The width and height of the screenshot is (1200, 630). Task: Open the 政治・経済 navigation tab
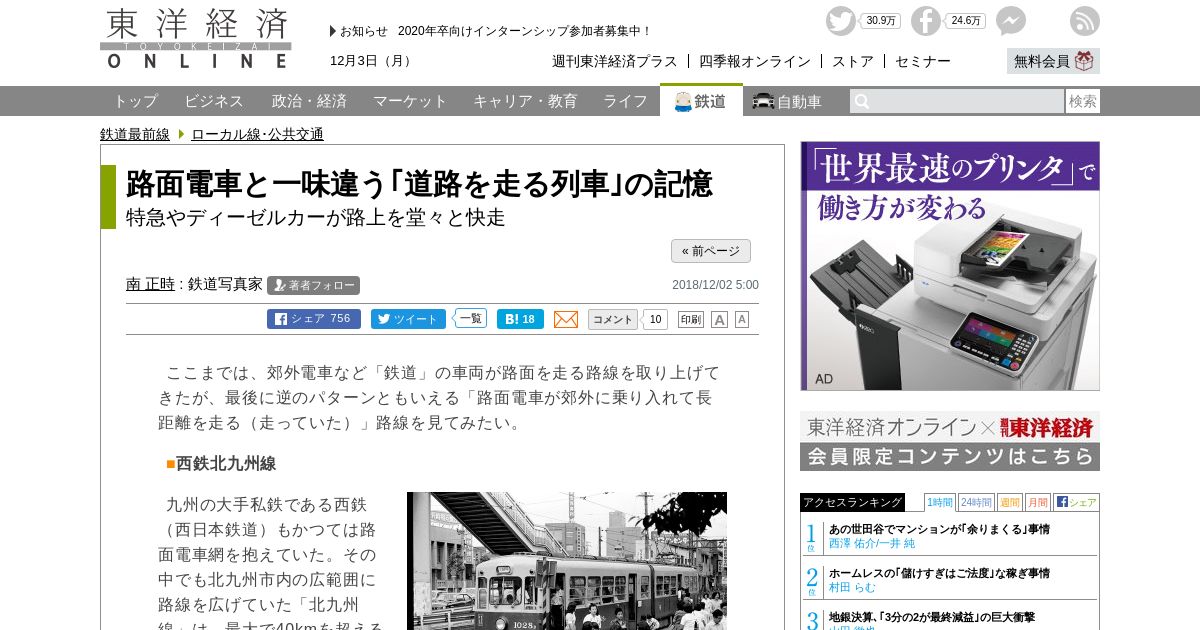tap(309, 101)
